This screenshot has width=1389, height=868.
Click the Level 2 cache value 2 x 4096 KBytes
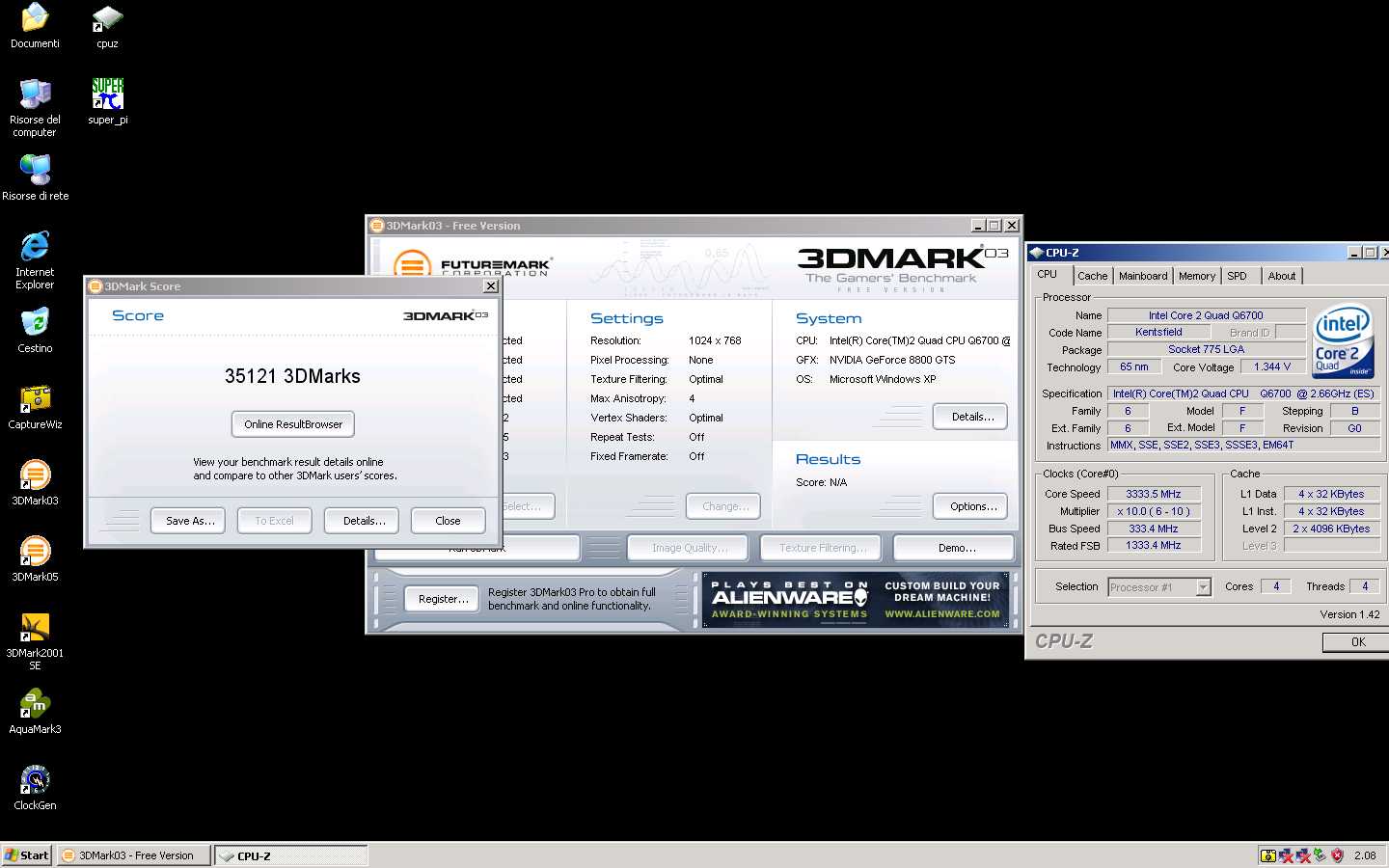point(1331,529)
